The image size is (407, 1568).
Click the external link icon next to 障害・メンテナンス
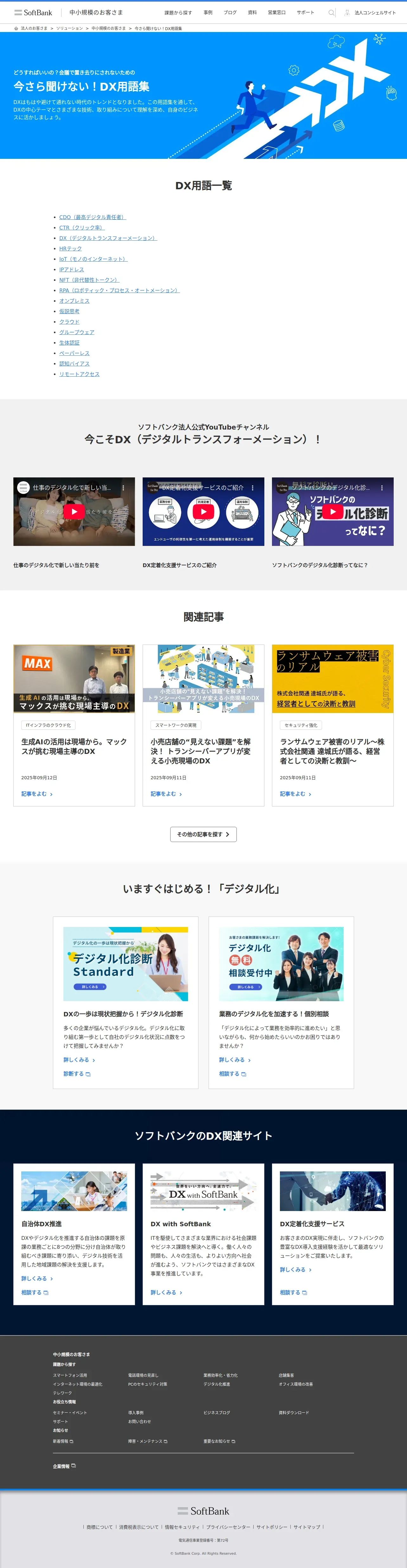point(165,1442)
